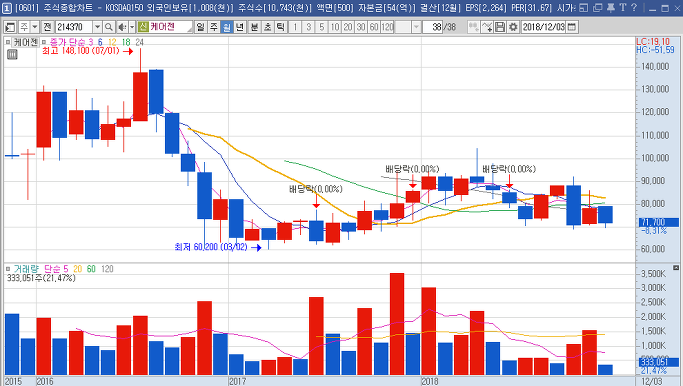Click the duplicate window icon in title bar
Image resolution: width=683 pixels, height=386 pixels.
(598, 7)
